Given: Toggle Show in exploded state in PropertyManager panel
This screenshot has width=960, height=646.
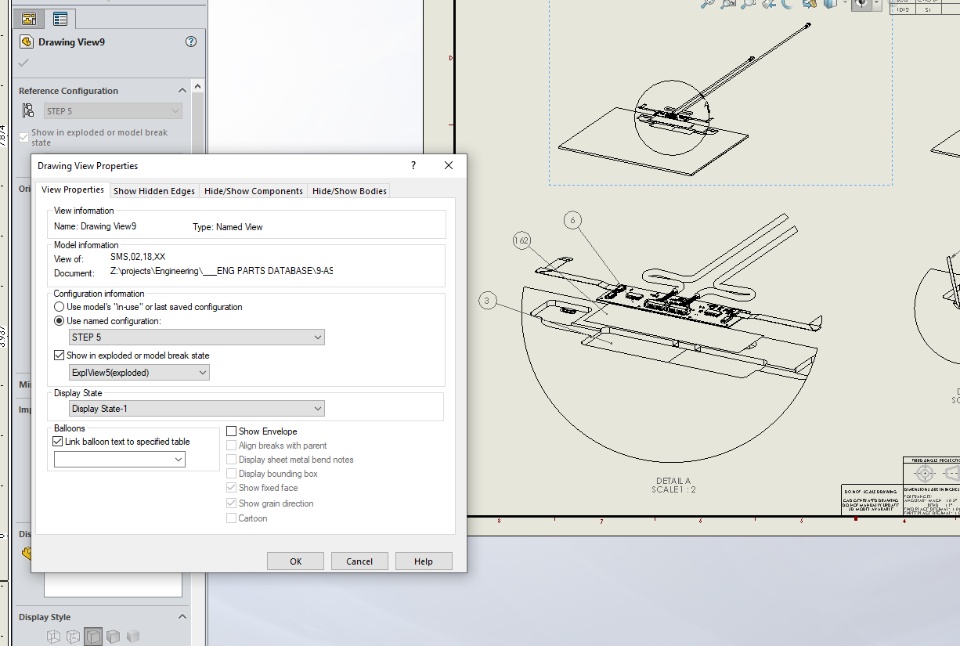Looking at the screenshot, I should point(24,137).
